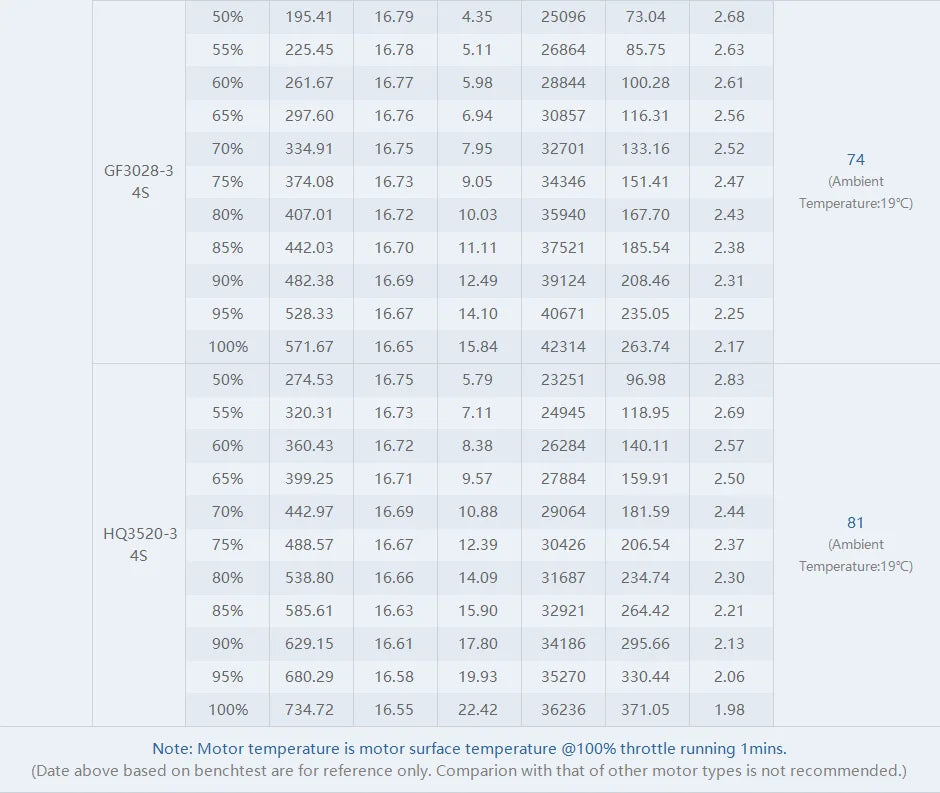Select the 734.72 thrust value cell

(309, 710)
